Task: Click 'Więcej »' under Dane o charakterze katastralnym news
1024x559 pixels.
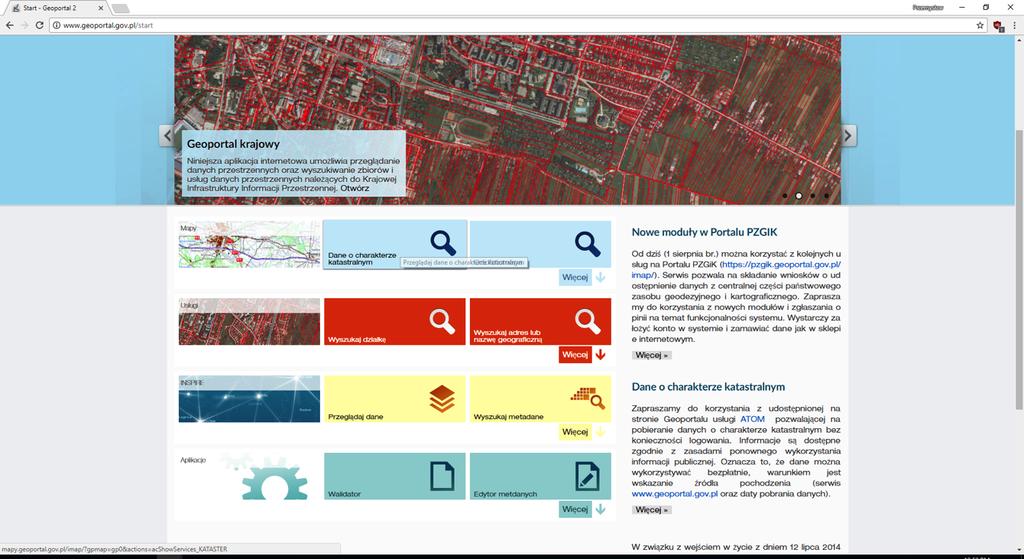Action: click(651, 509)
